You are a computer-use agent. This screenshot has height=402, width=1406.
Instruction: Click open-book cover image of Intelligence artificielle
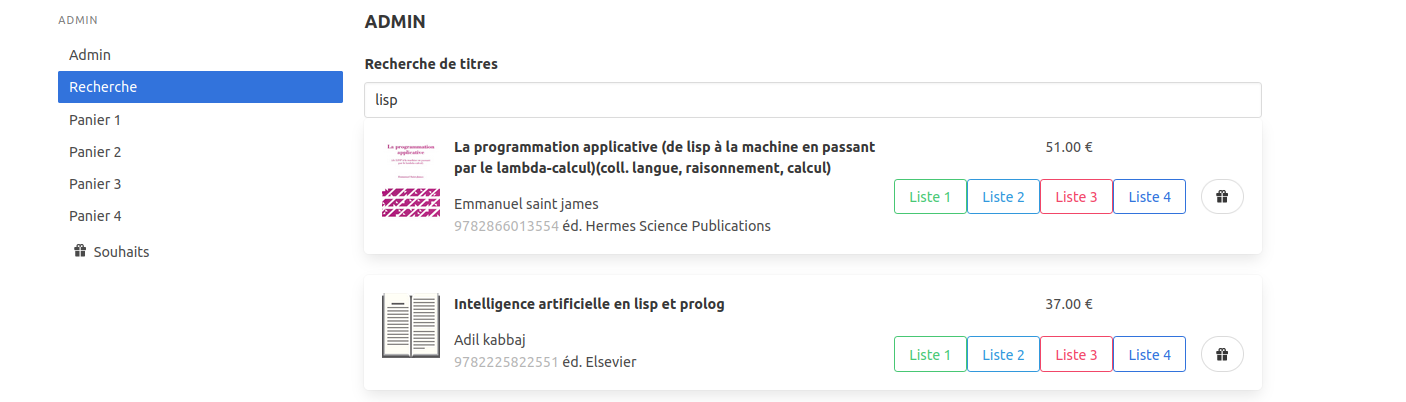click(411, 326)
